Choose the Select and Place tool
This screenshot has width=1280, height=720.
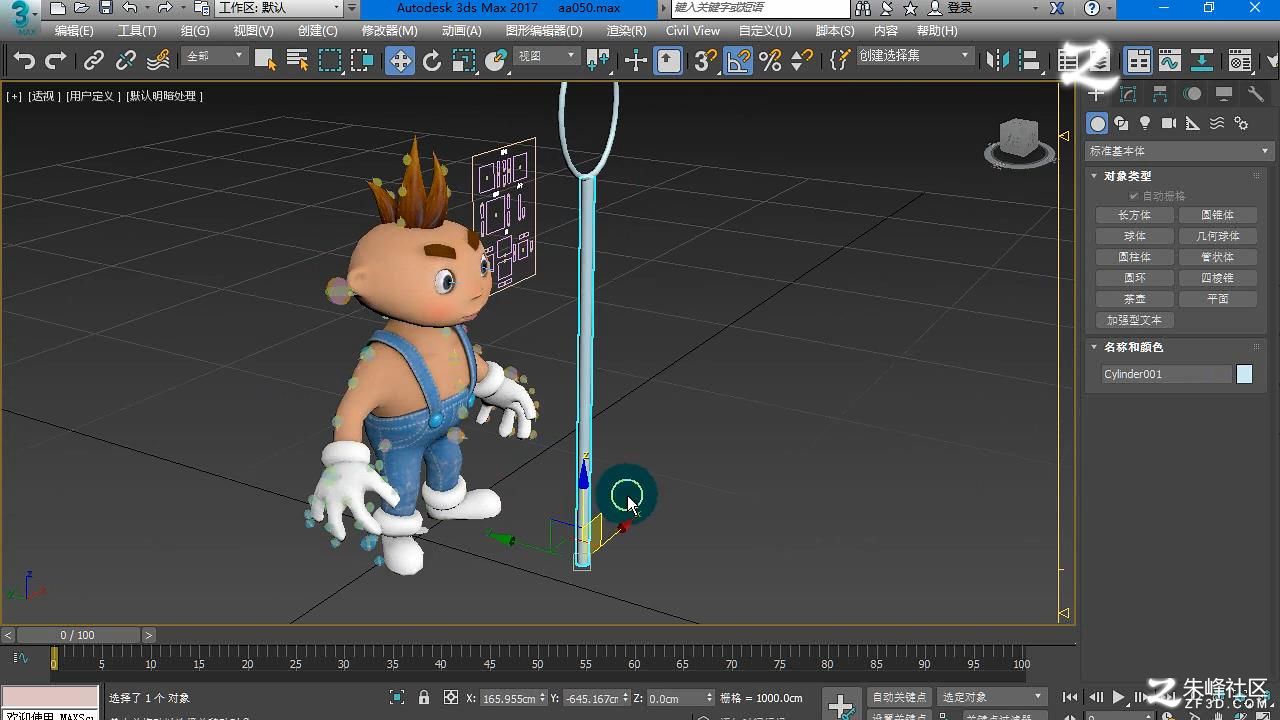[496, 61]
